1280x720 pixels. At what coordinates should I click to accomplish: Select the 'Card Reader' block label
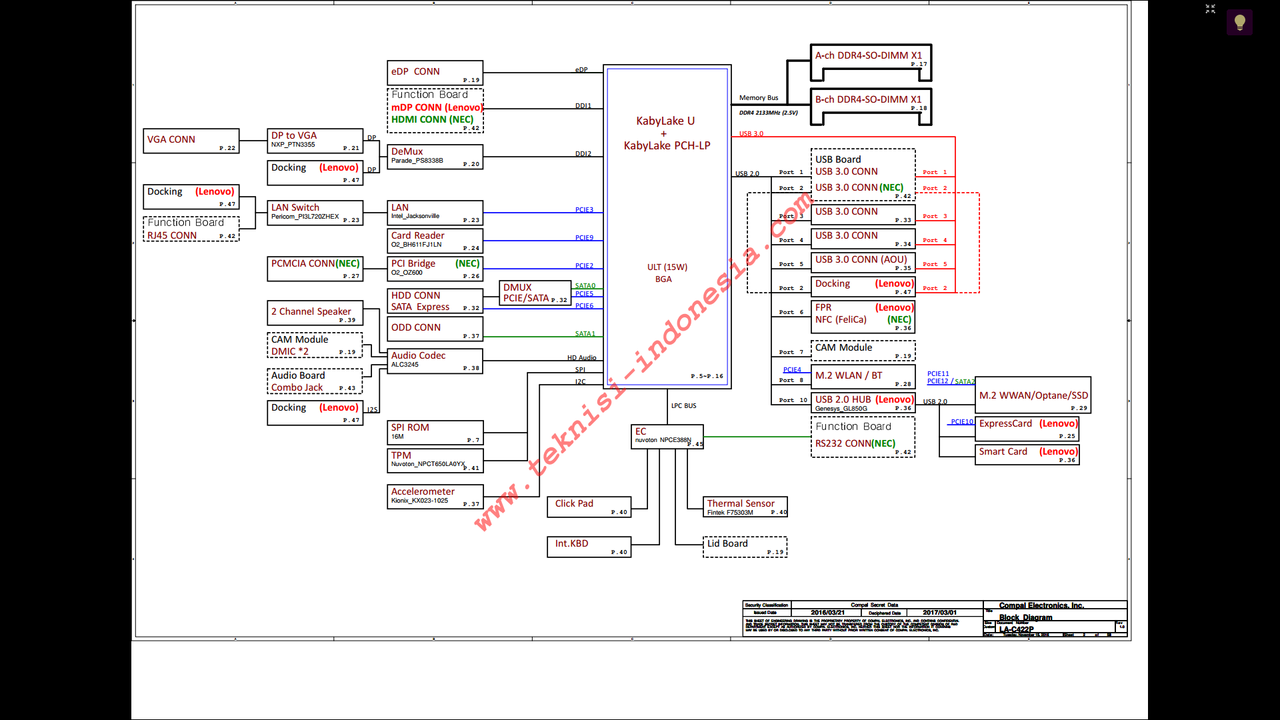418,235
